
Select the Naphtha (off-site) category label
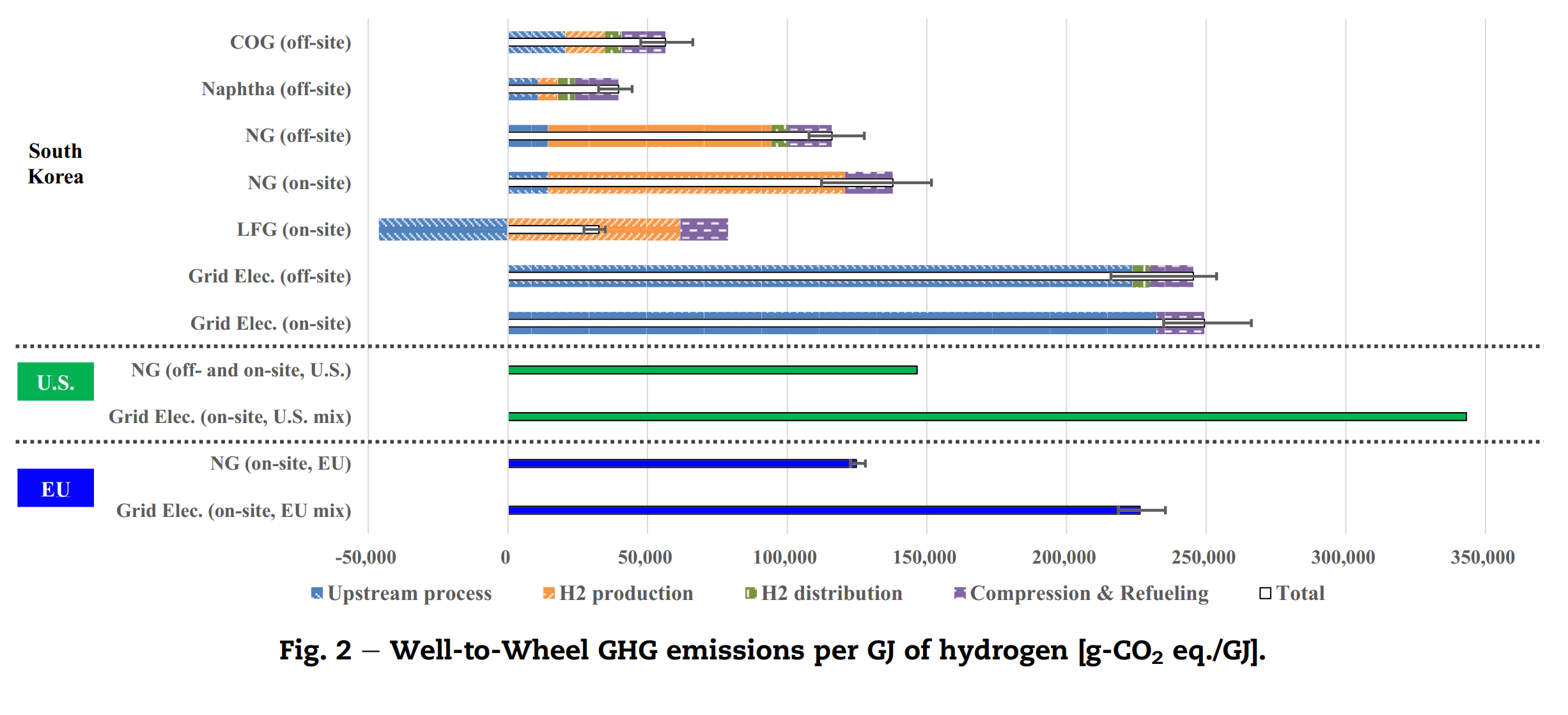click(x=276, y=89)
